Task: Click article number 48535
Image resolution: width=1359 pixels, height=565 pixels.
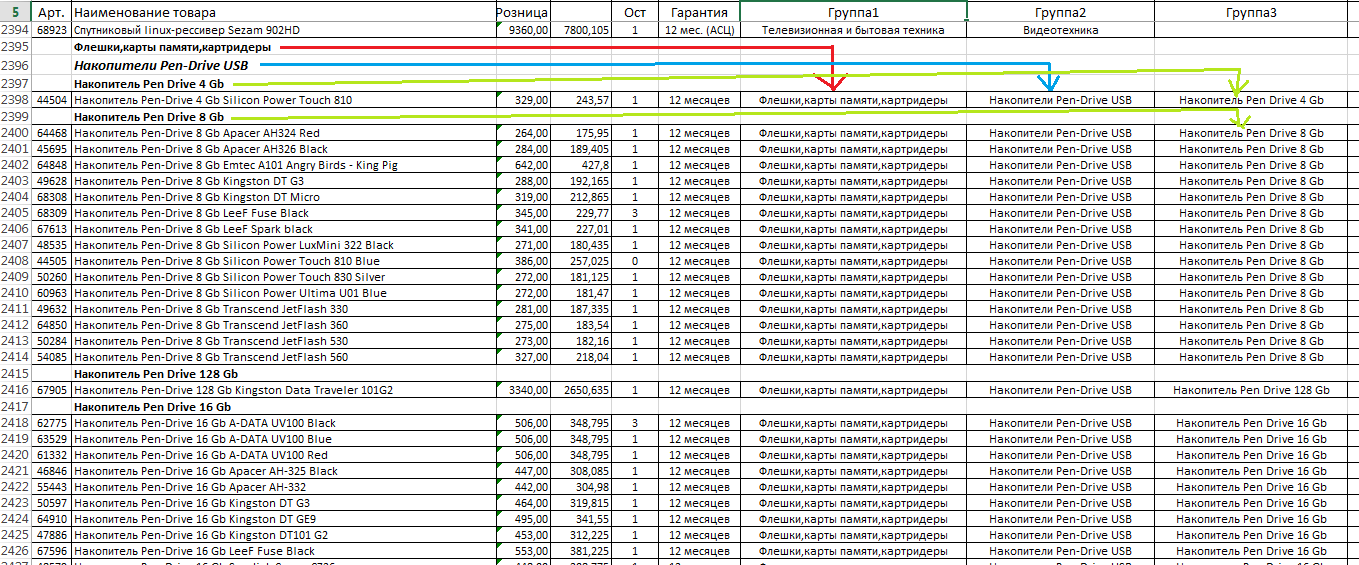Action: 51,245
